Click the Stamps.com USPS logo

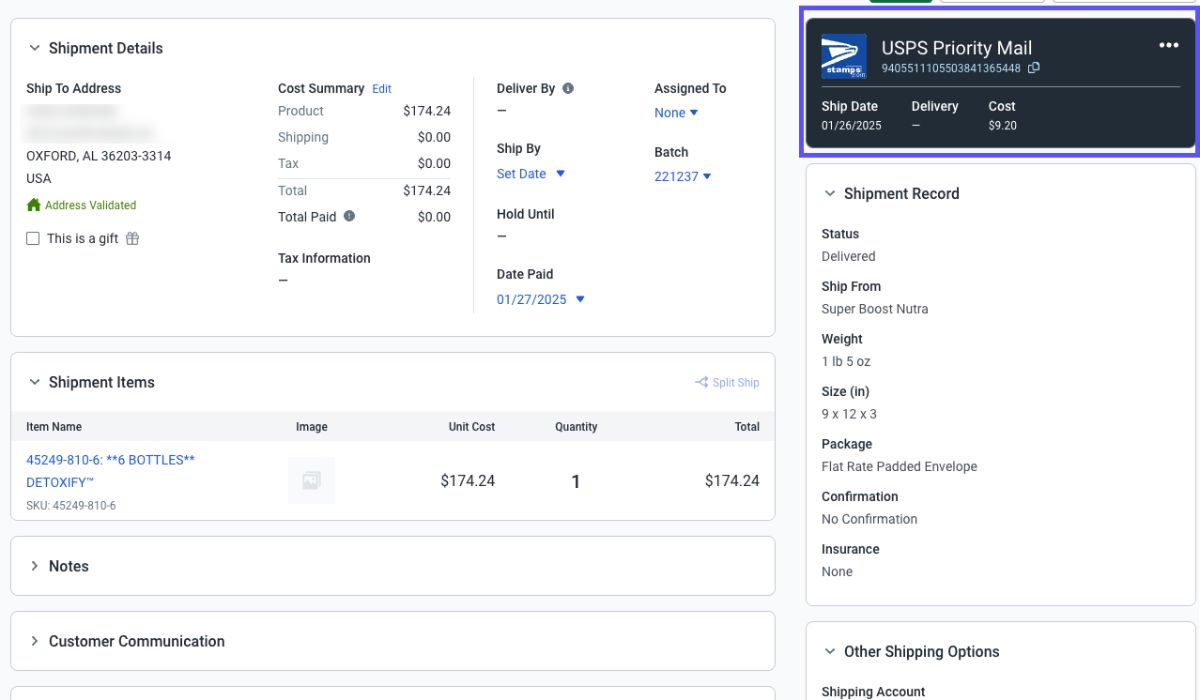click(844, 56)
